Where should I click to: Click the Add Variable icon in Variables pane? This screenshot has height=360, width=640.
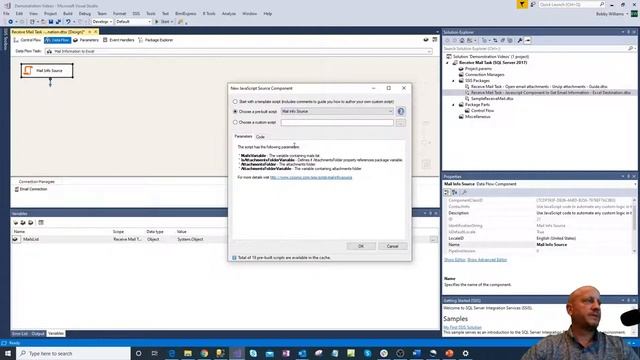pos(16,223)
